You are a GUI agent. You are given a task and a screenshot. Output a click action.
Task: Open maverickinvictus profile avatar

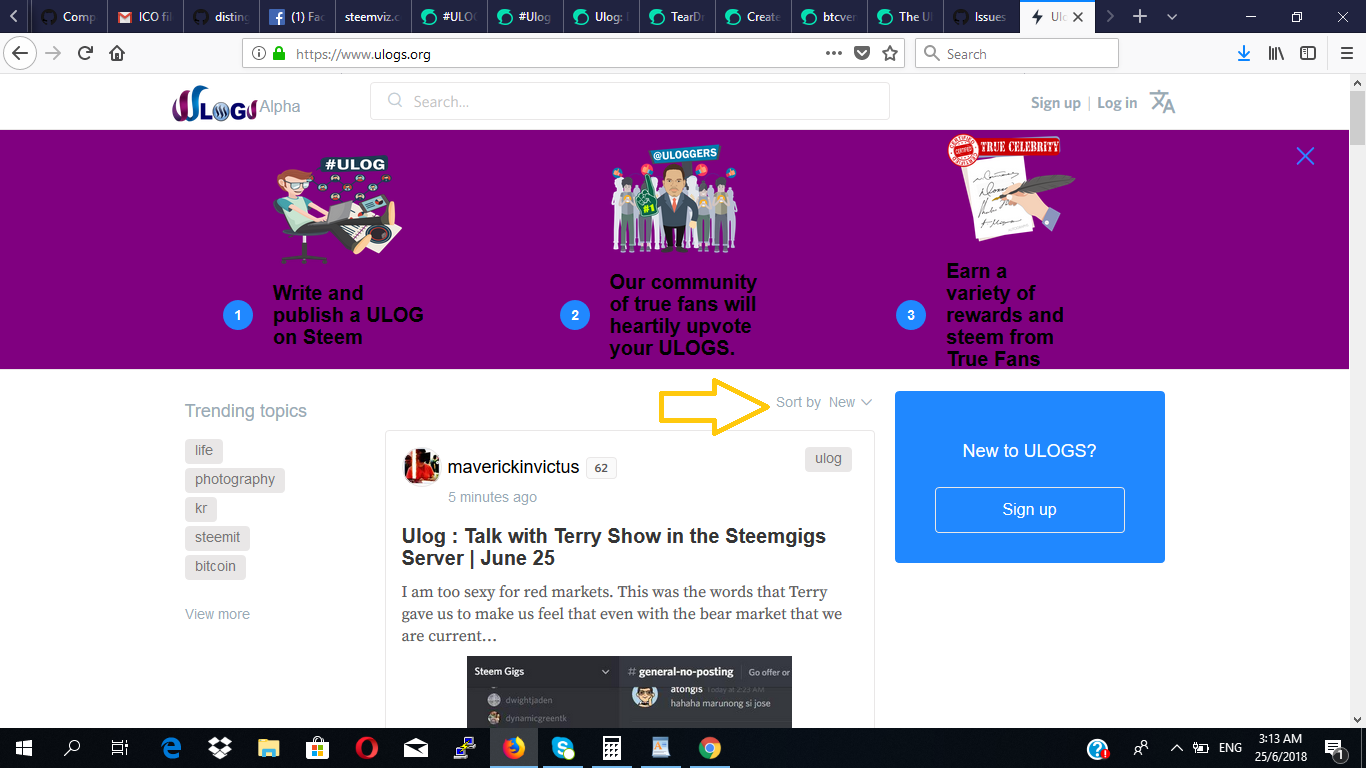click(422, 467)
